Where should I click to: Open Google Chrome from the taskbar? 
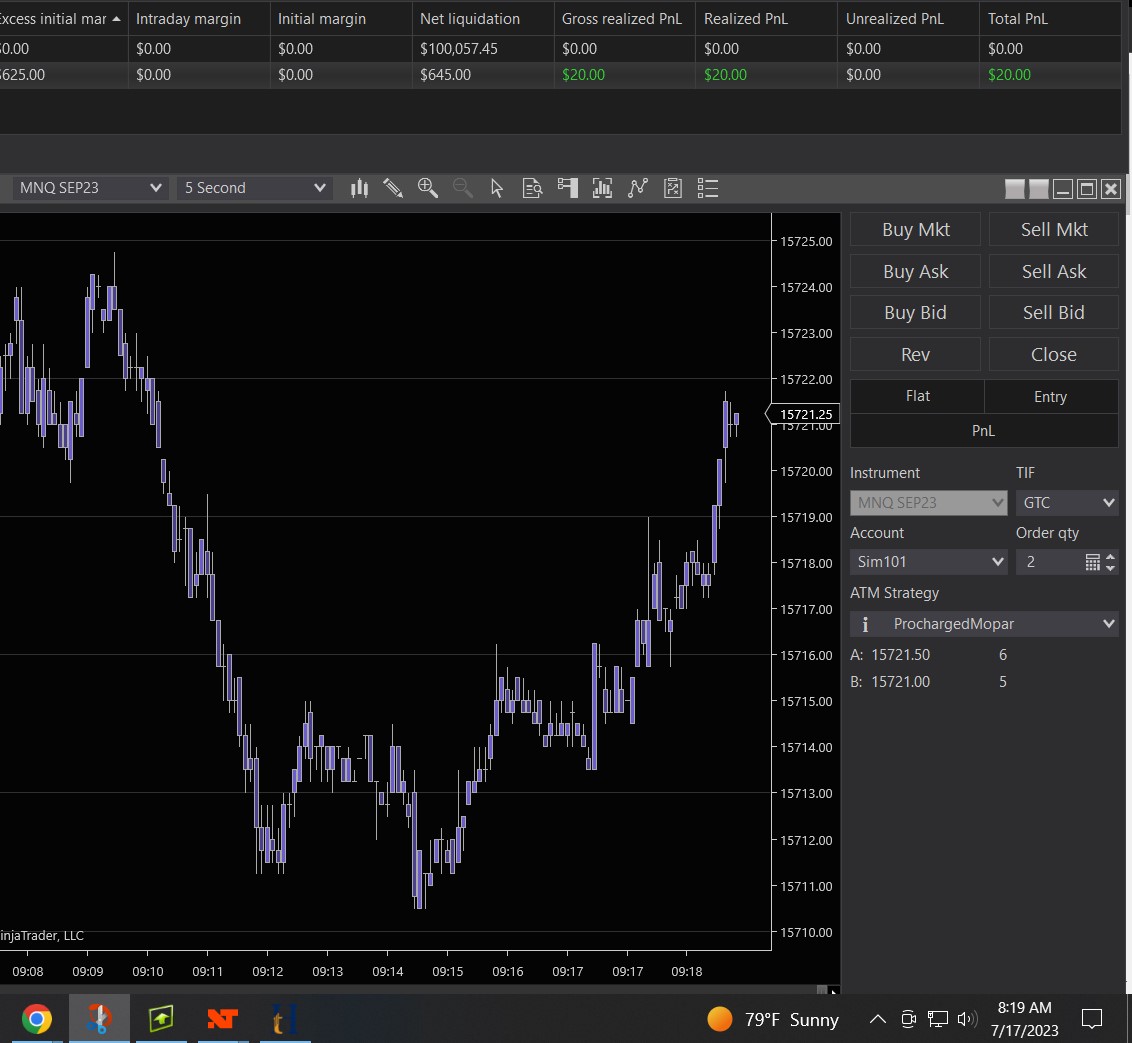[37, 1019]
